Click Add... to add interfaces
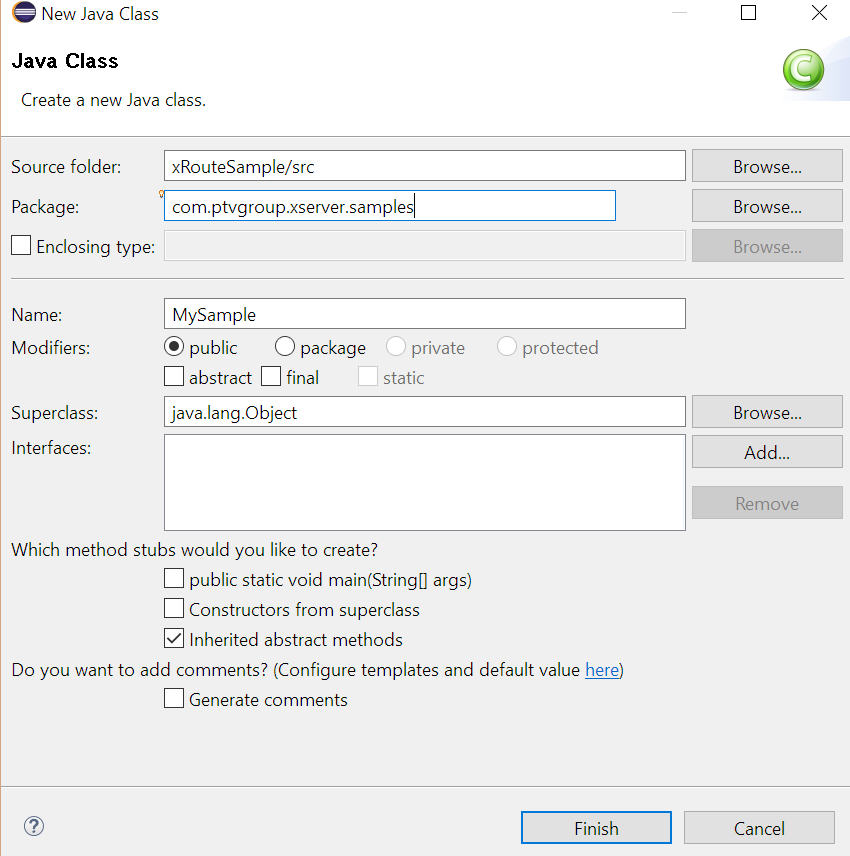 pos(767,452)
